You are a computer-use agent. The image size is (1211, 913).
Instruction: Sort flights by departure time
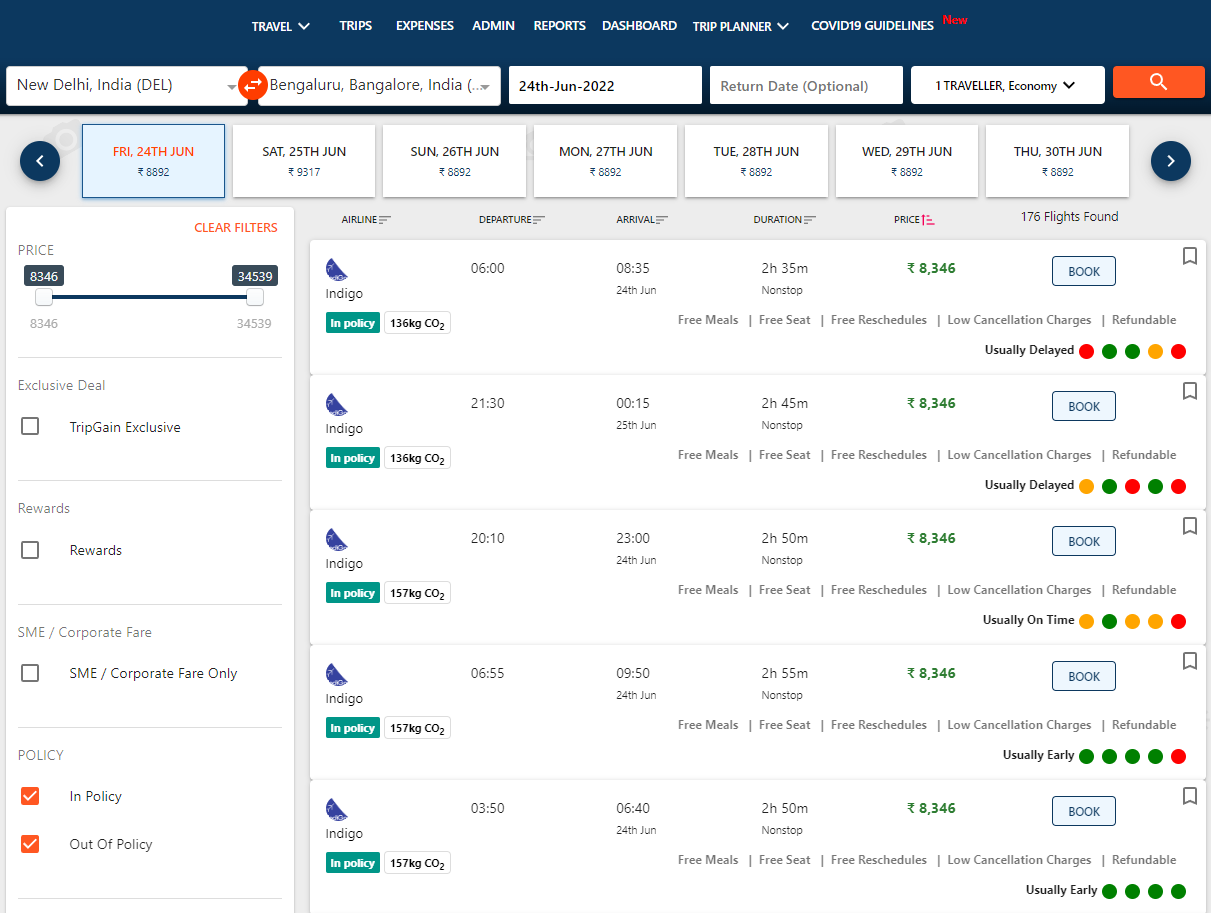(x=512, y=219)
